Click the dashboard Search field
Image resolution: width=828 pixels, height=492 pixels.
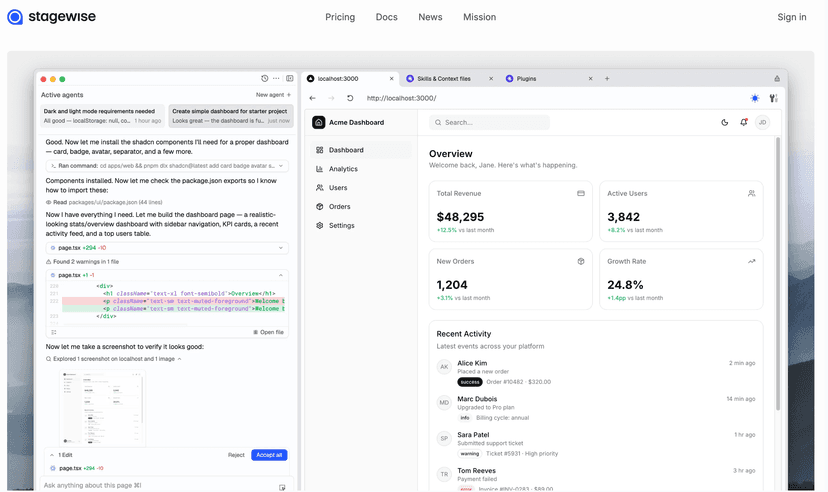point(490,122)
